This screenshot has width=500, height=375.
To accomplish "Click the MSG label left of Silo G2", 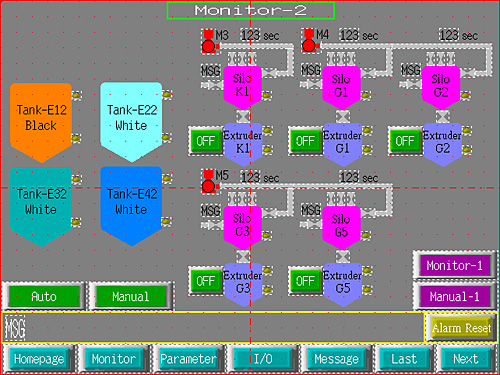I will pyautogui.click(x=410, y=70).
